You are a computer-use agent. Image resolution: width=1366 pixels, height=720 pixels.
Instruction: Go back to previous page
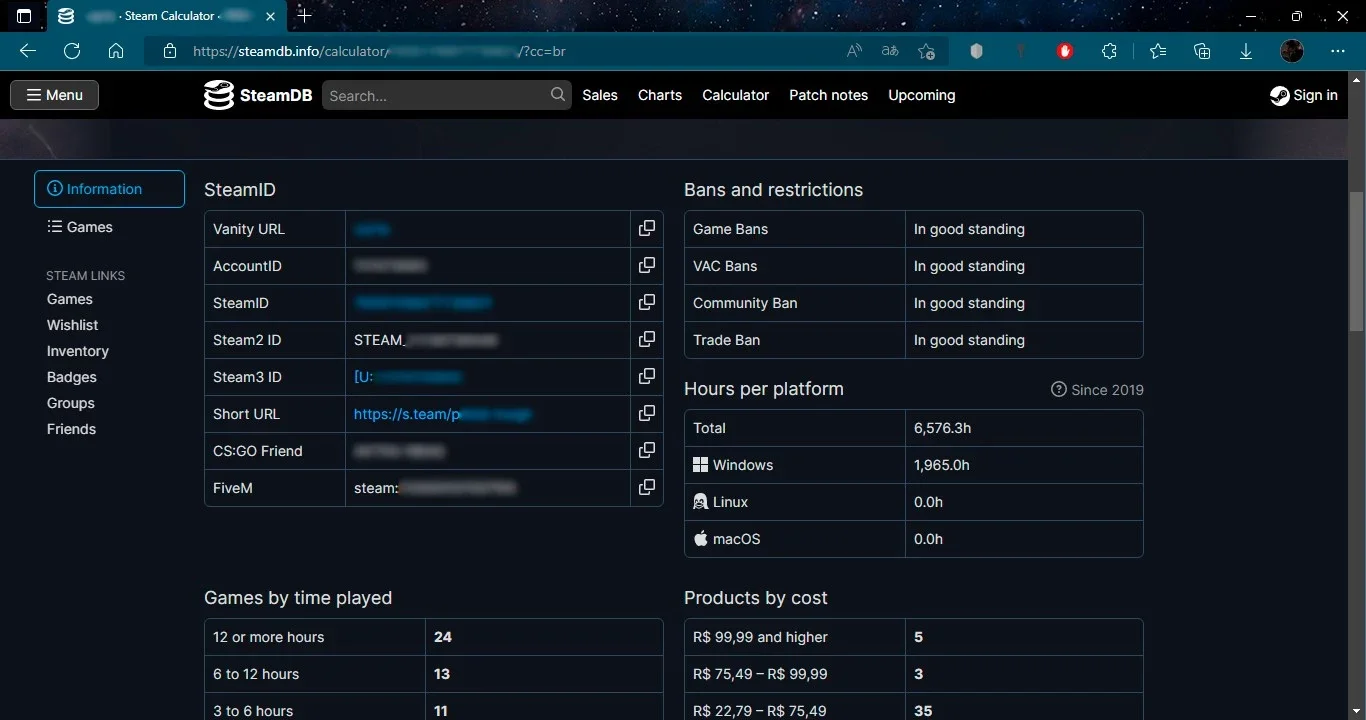28,51
